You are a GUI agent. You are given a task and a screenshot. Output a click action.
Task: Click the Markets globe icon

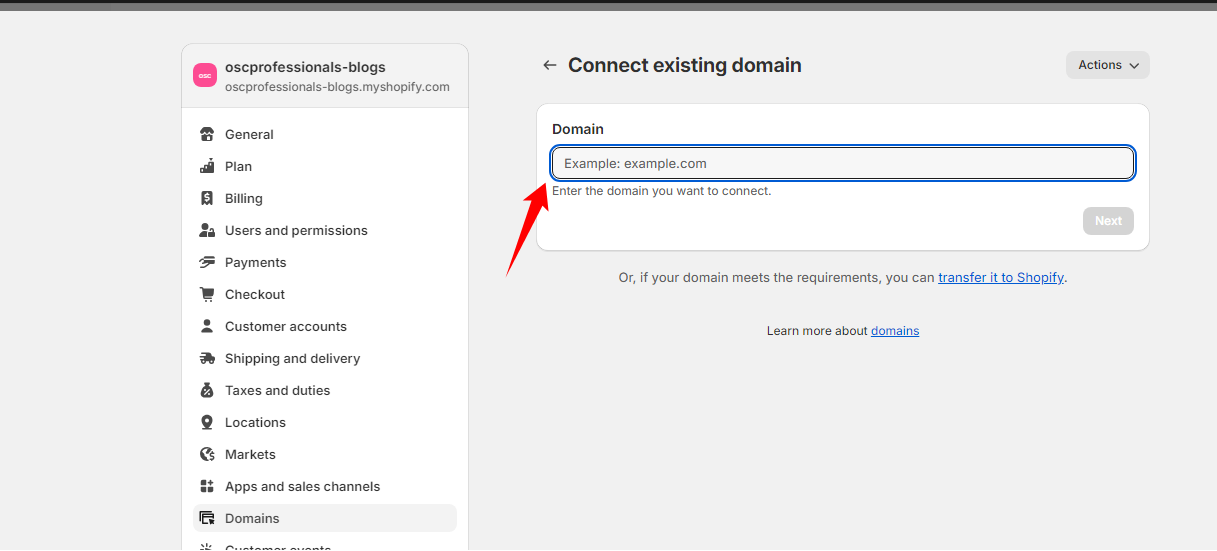(x=207, y=454)
